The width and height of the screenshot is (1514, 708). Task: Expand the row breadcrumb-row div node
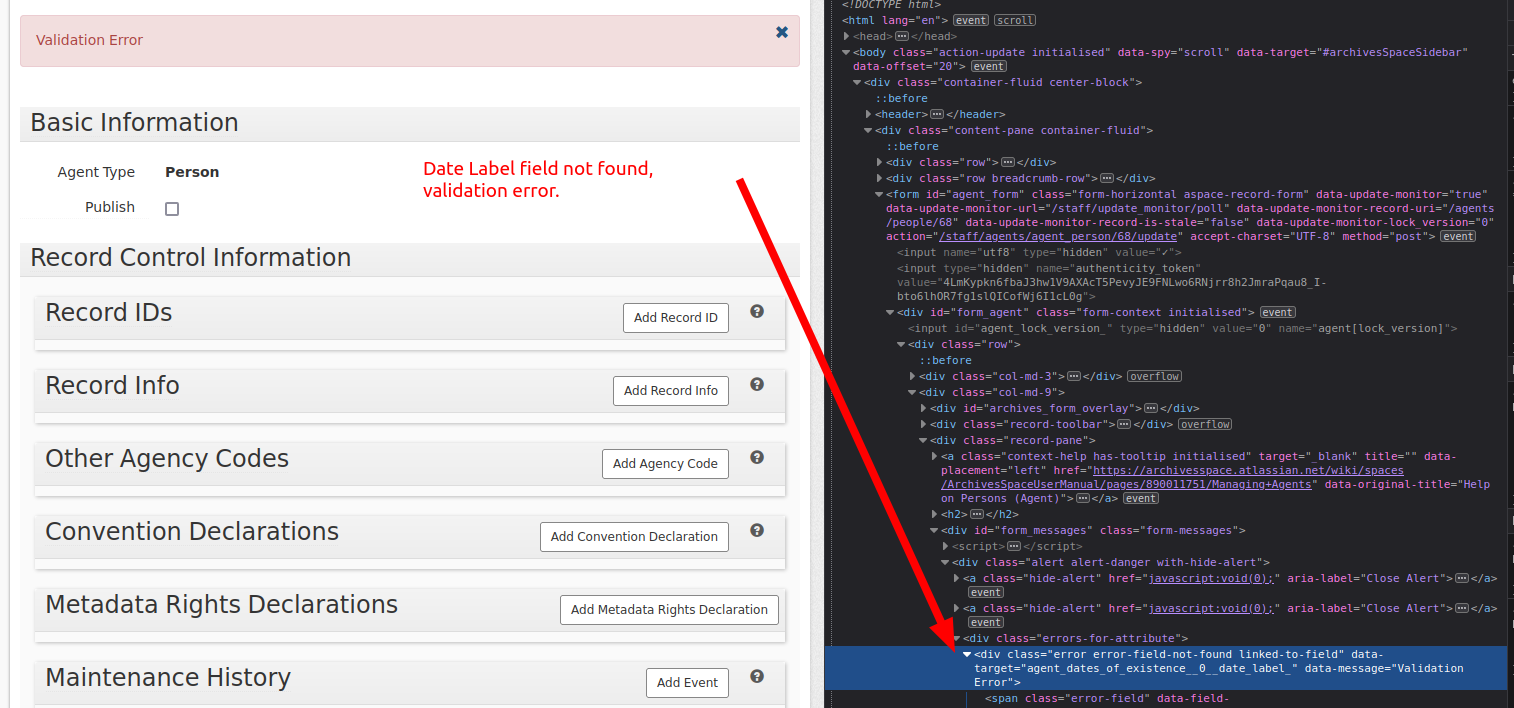coord(880,178)
